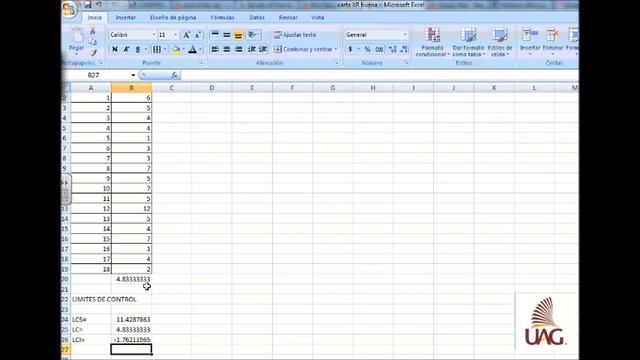Viewport: 640px width, 360px height.
Task: Align text to middle vertically
Action: point(227,35)
